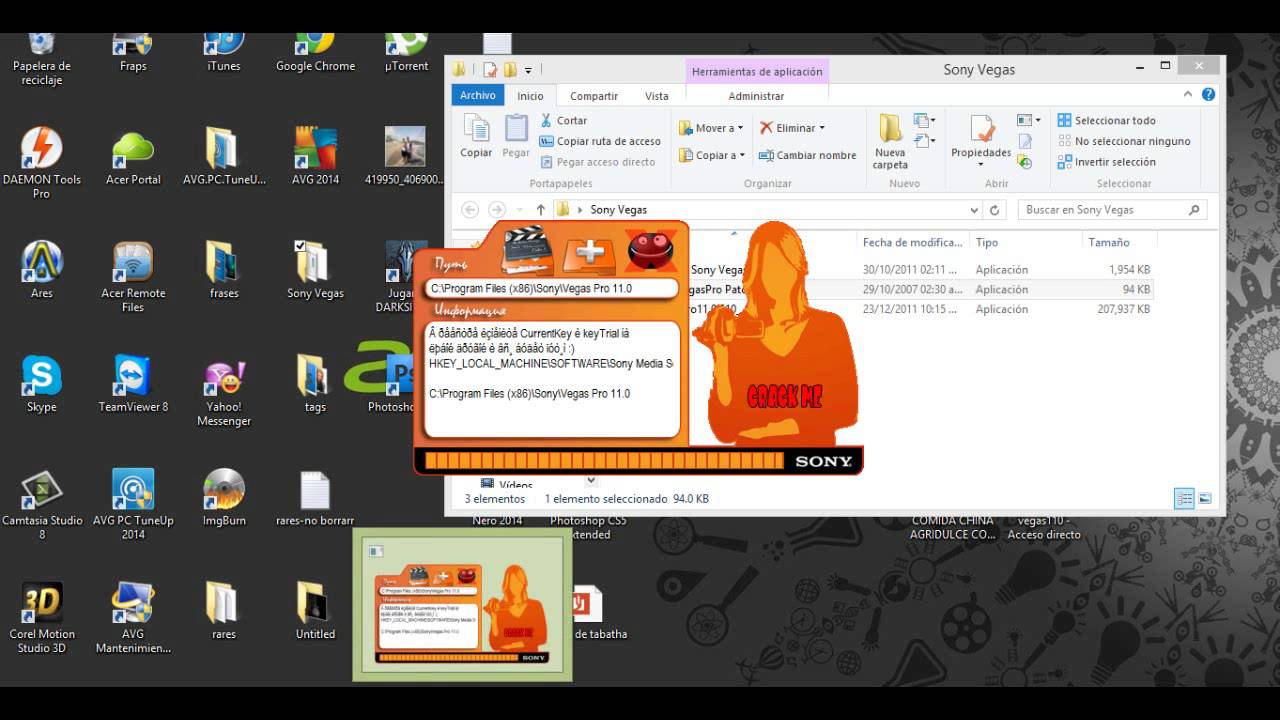Select the file row sized 207,937 KB
The width and height of the screenshot is (1280, 720).
(920, 309)
